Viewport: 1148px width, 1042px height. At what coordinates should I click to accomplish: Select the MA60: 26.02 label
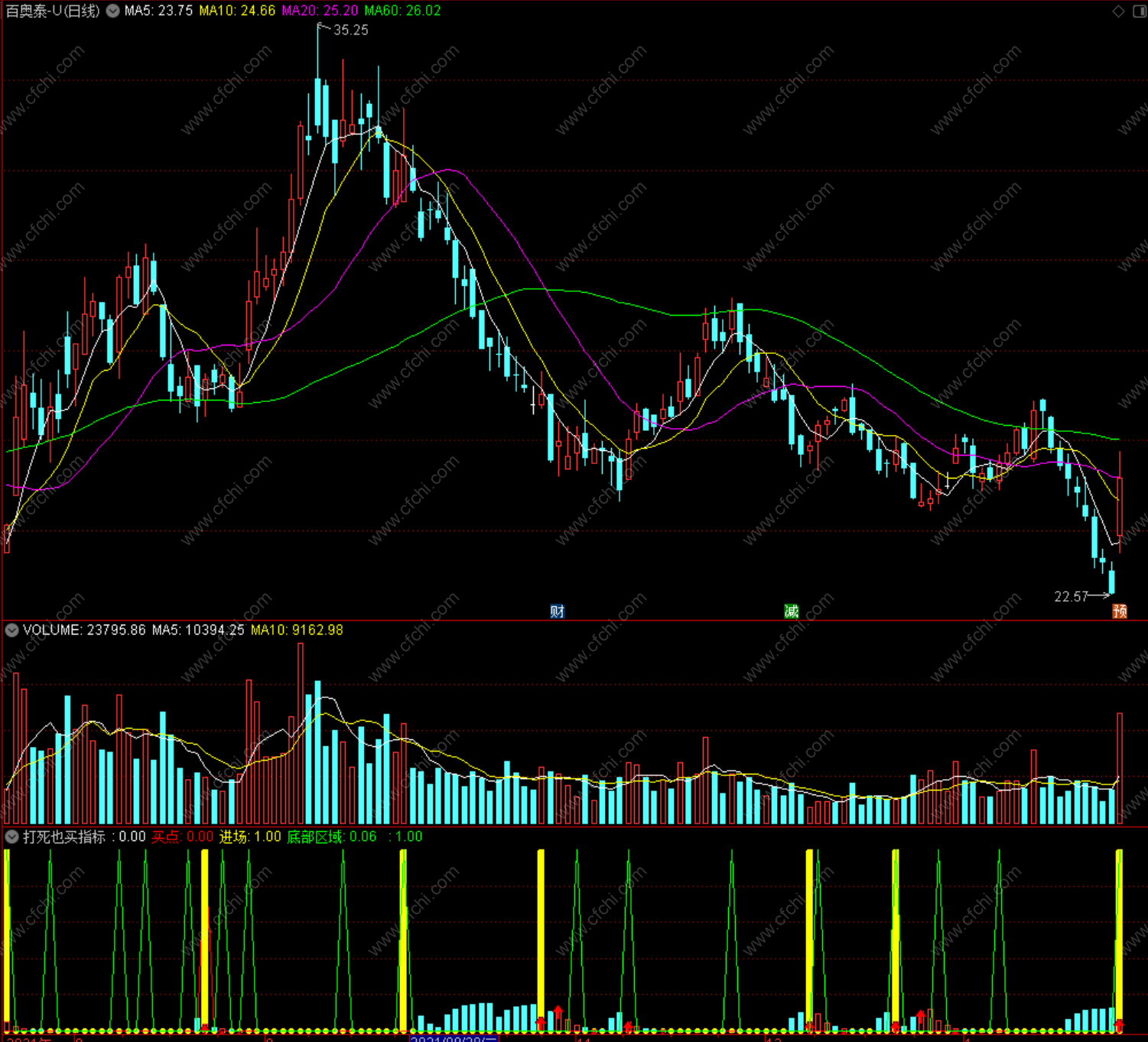click(x=402, y=11)
